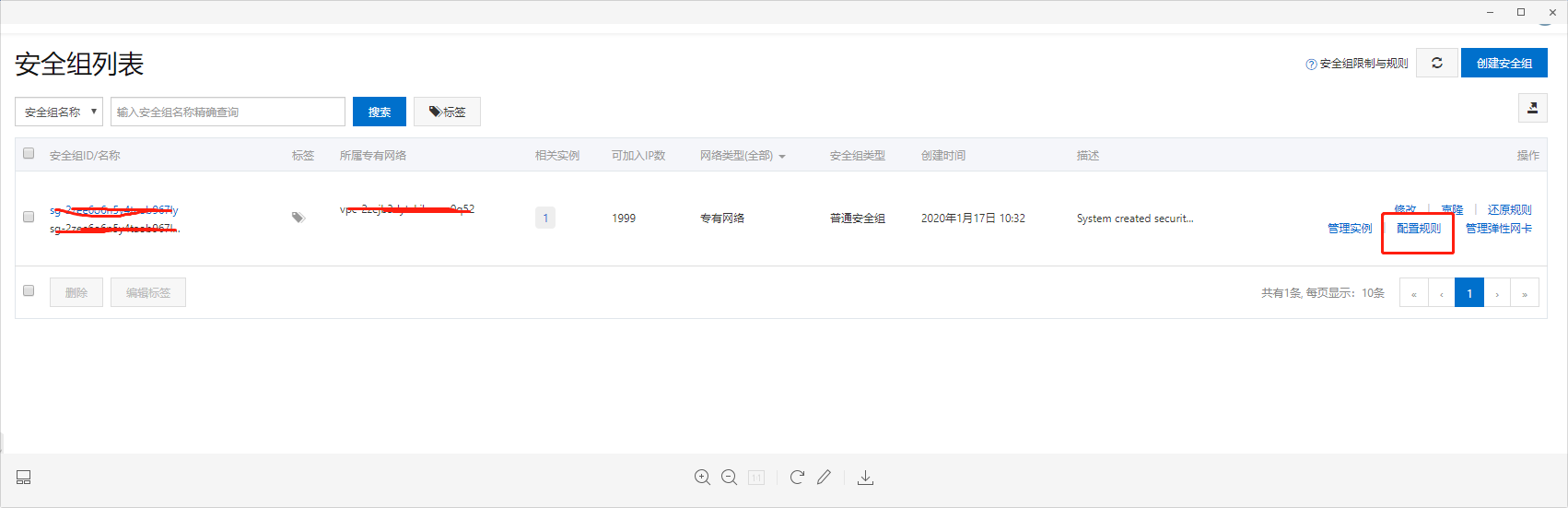Click 创建安全组 button
The width and height of the screenshot is (1568, 508).
click(x=1504, y=63)
